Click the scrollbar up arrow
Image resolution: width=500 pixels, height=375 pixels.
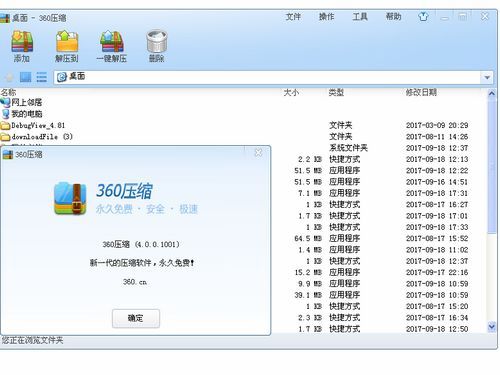coord(492,94)
